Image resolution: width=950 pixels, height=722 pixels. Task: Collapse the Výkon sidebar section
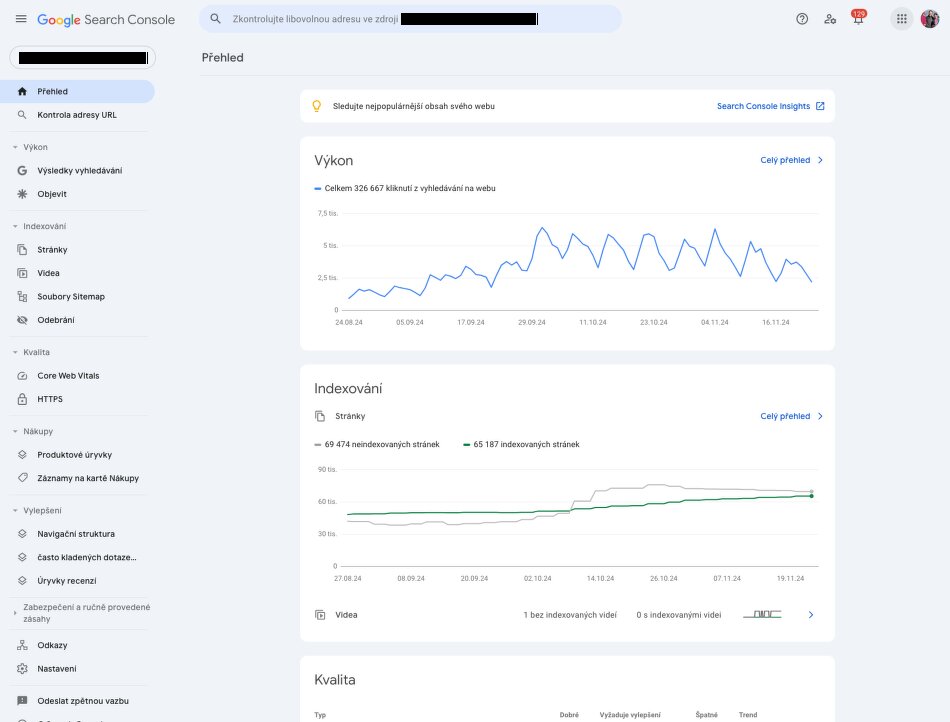pos(14,147)
